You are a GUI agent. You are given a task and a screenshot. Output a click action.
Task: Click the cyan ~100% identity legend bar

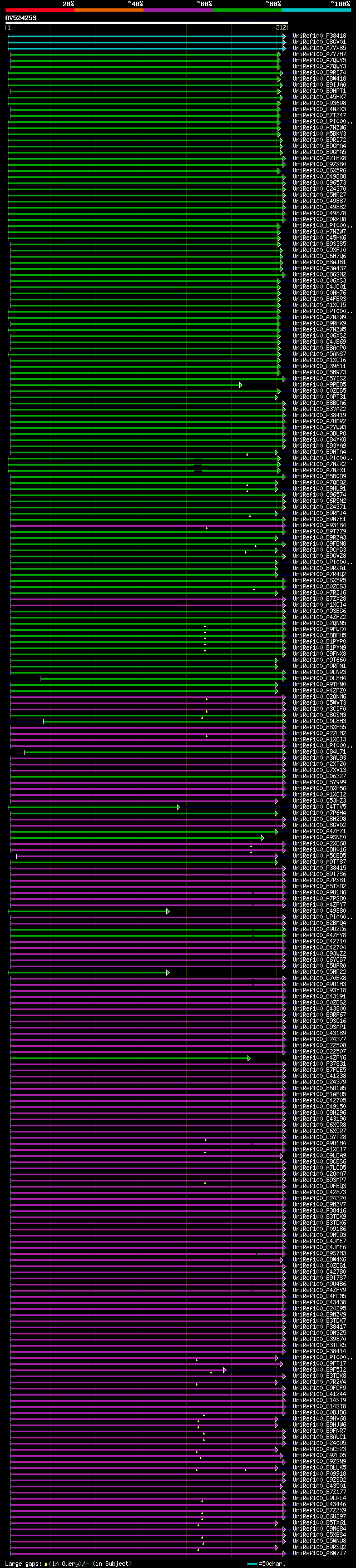click(x=316, y=10)
